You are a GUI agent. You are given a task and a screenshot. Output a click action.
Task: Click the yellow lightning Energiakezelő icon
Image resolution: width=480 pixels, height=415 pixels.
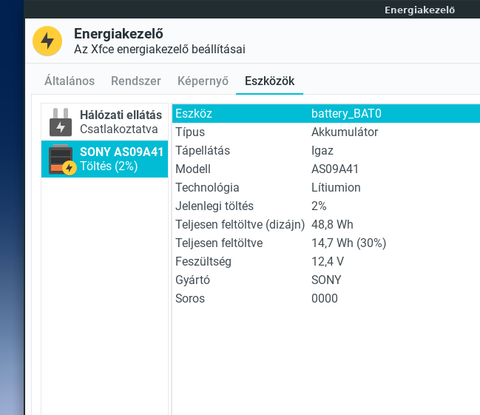coord(47,41)
